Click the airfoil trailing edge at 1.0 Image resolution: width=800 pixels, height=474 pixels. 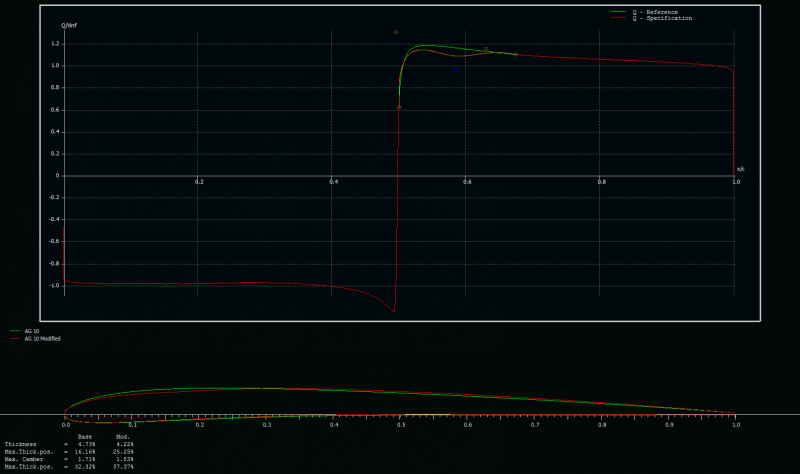tap(736, 413)
